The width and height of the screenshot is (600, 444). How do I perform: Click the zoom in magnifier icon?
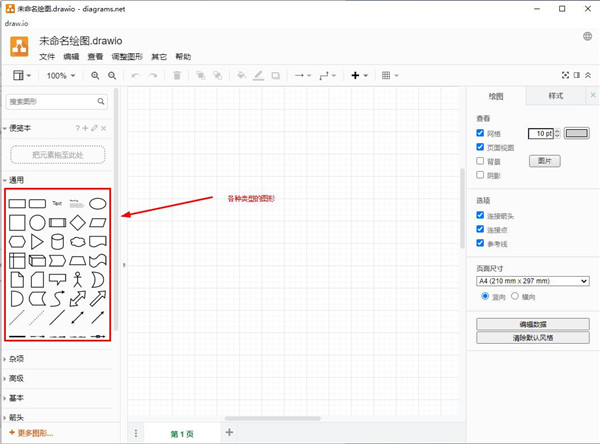(96, 75)
